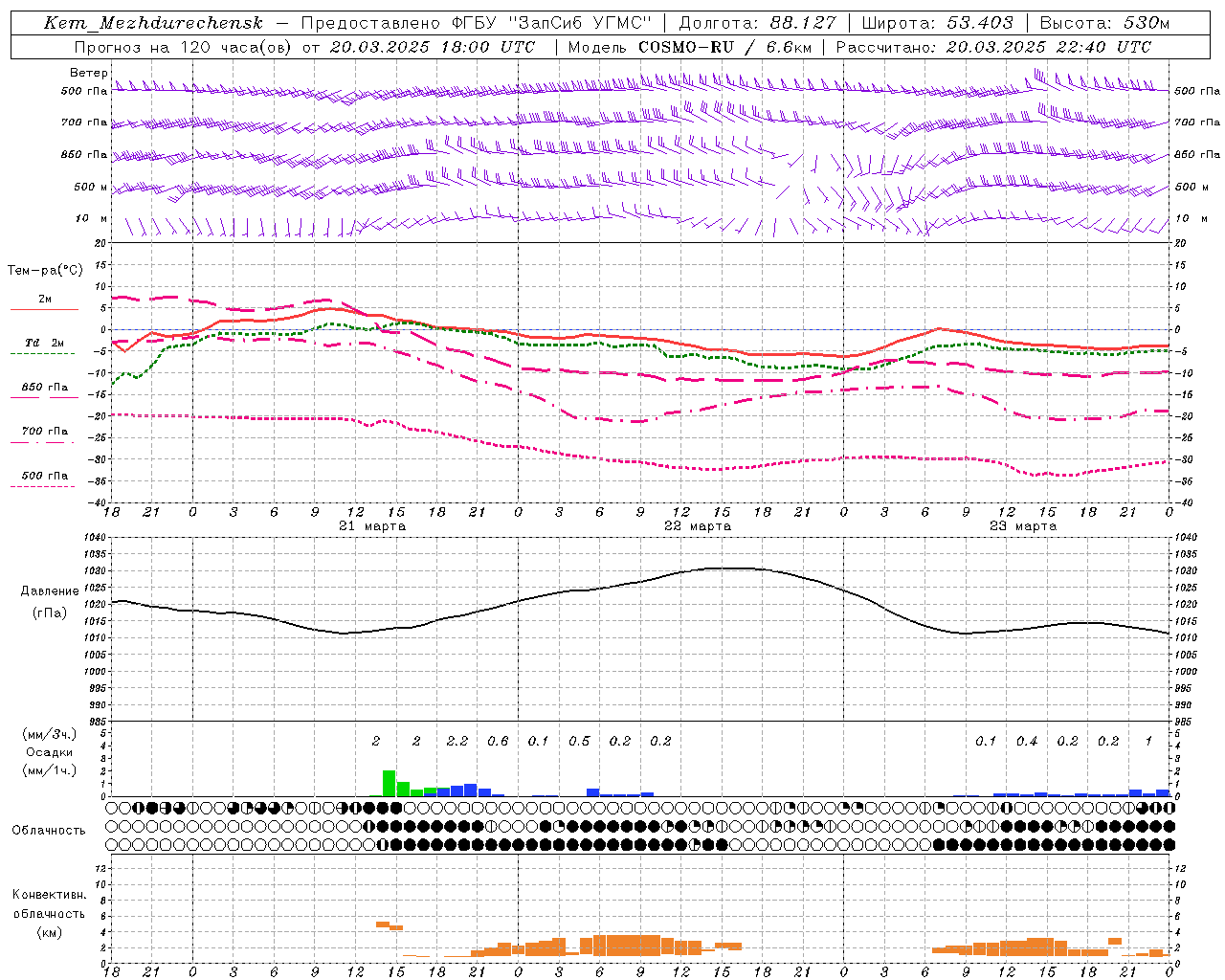
Task: Click the 'Давление' pressure panel label
Action: pyautogui.click(x=50, y=591)
